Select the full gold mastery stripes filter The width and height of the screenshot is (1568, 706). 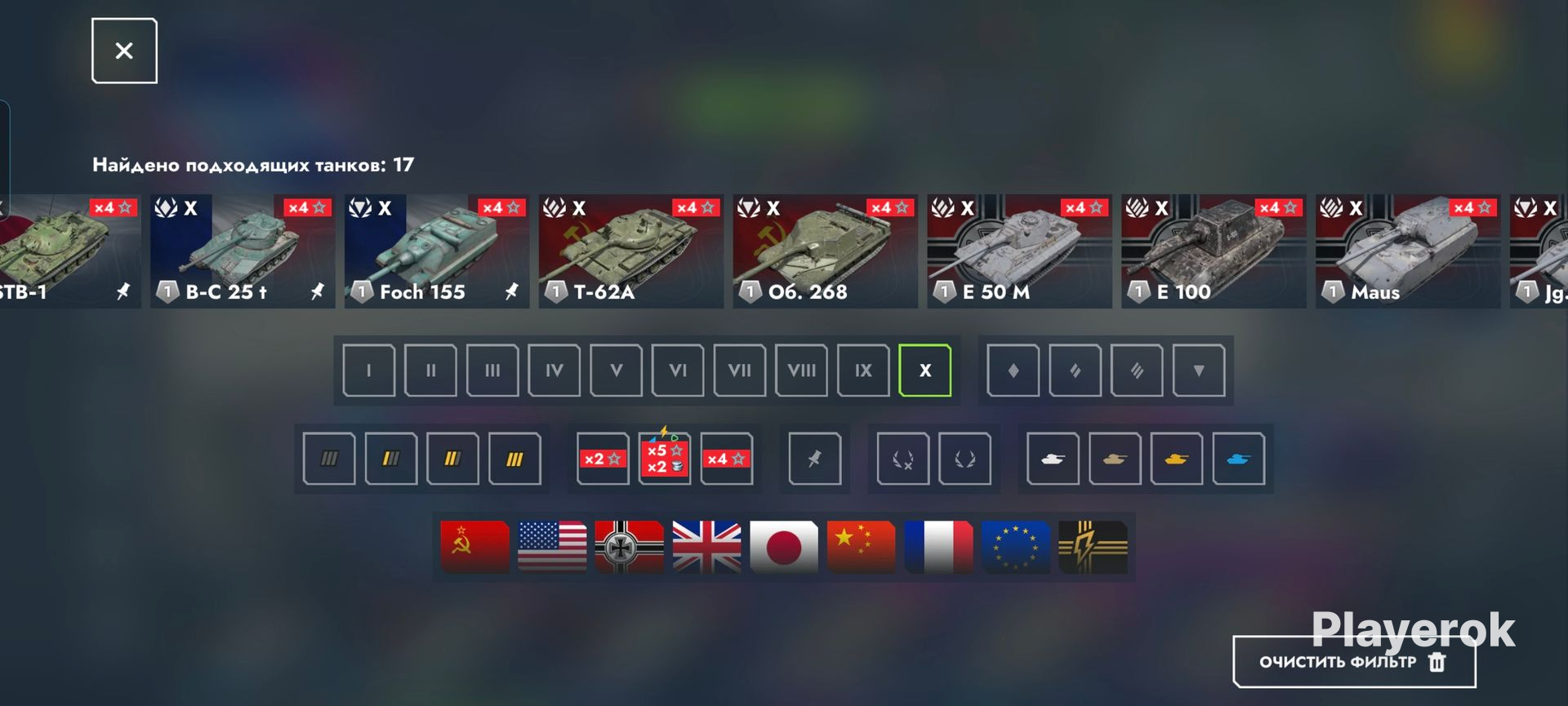(x=514, y=459)
